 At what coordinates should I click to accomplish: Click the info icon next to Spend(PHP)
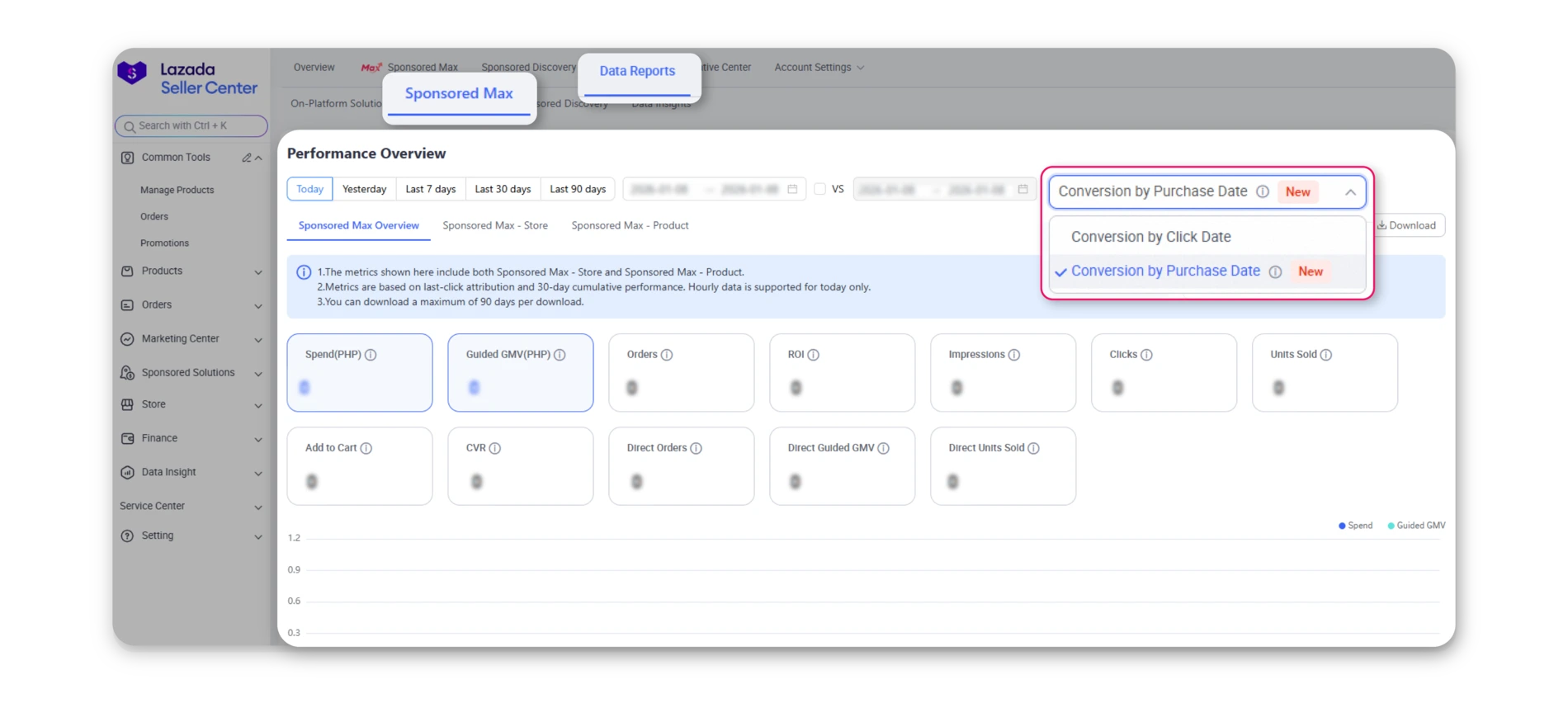pos(371,355)
